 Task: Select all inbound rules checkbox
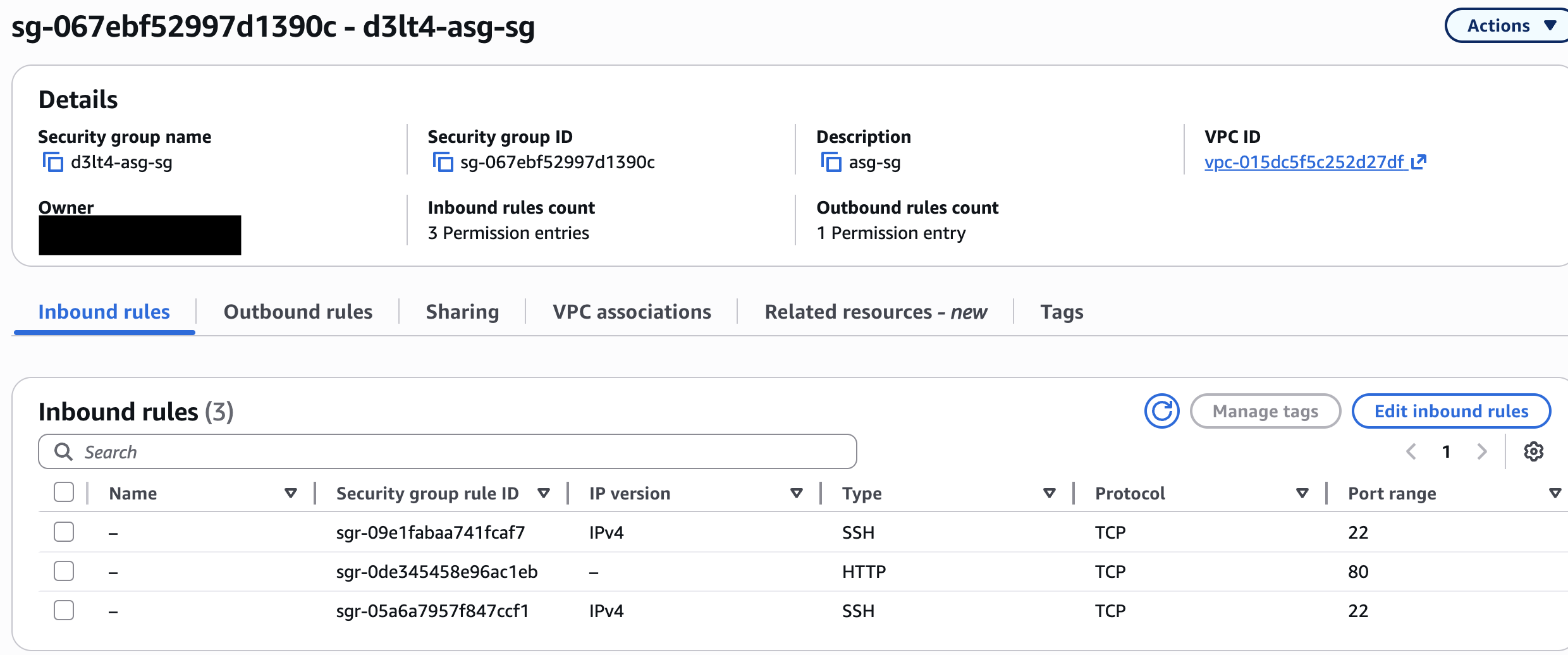pyautogui.click(x=64, y=493)
